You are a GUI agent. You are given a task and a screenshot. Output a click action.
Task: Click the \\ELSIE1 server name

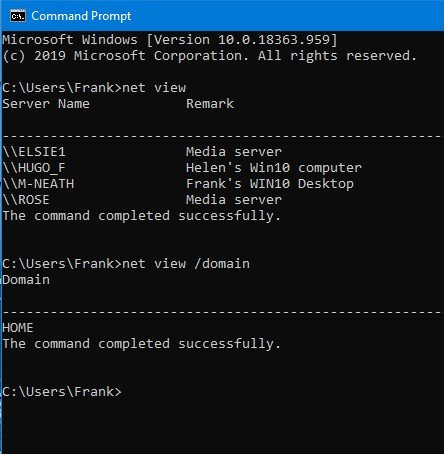34,152
